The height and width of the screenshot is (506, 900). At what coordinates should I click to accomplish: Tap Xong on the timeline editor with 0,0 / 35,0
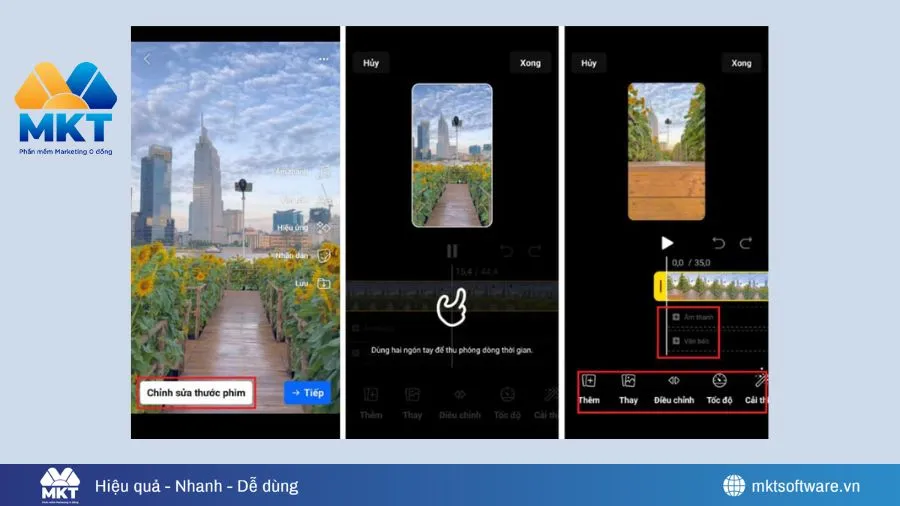pyautogui.click(x=741, y=63)
